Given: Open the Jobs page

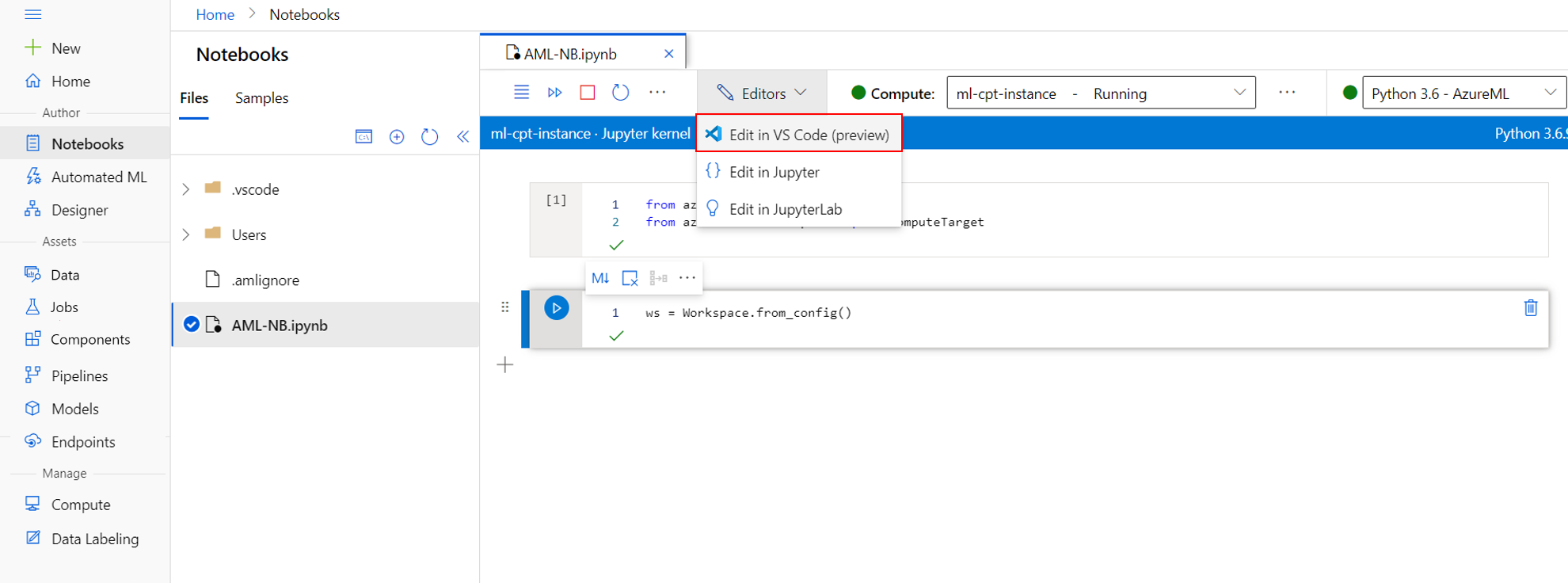Looking at the screenshot, I should pos(51,307).
